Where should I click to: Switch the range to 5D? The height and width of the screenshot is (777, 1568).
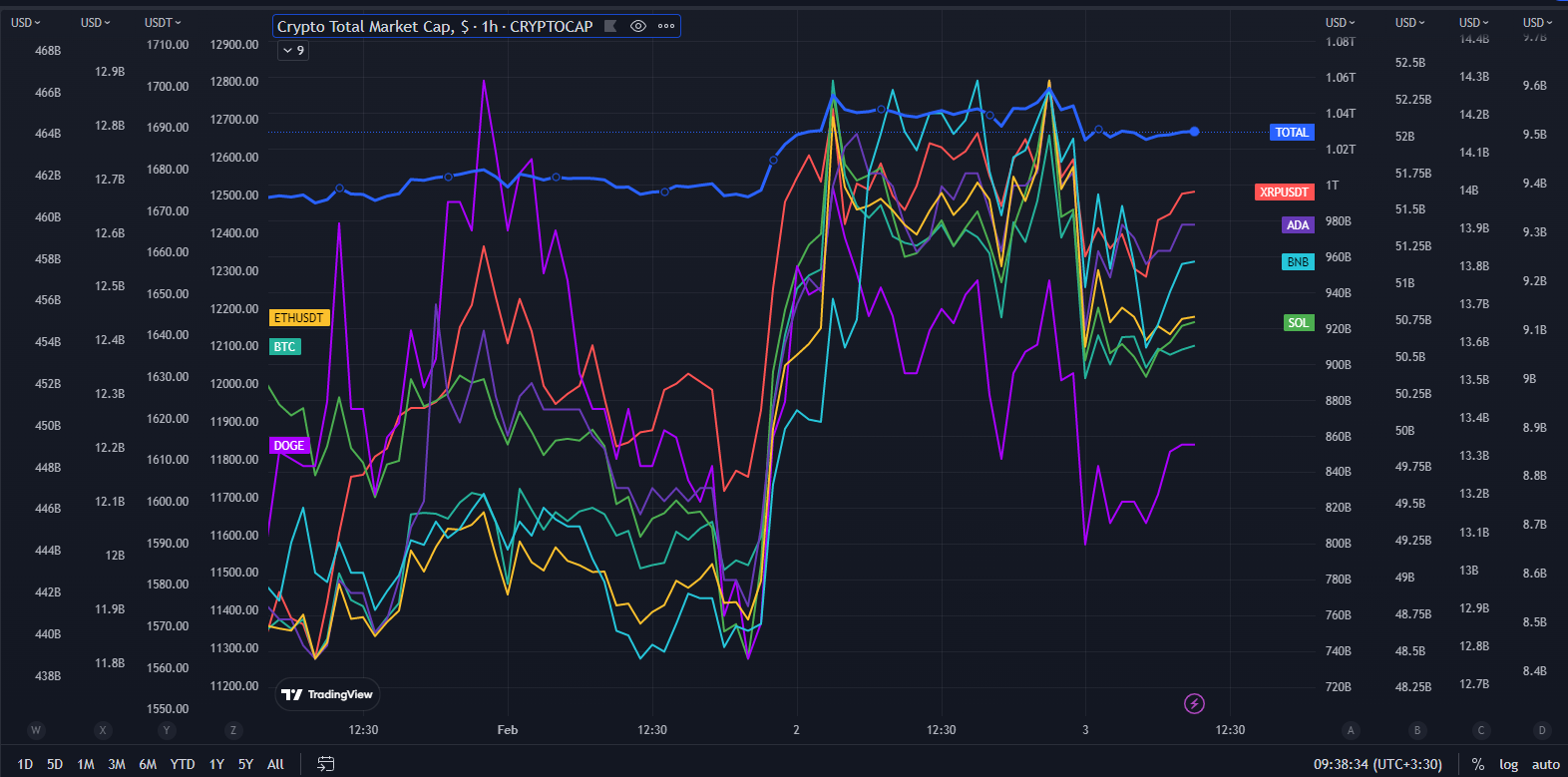pyautogui.click(x=55, y=764)
